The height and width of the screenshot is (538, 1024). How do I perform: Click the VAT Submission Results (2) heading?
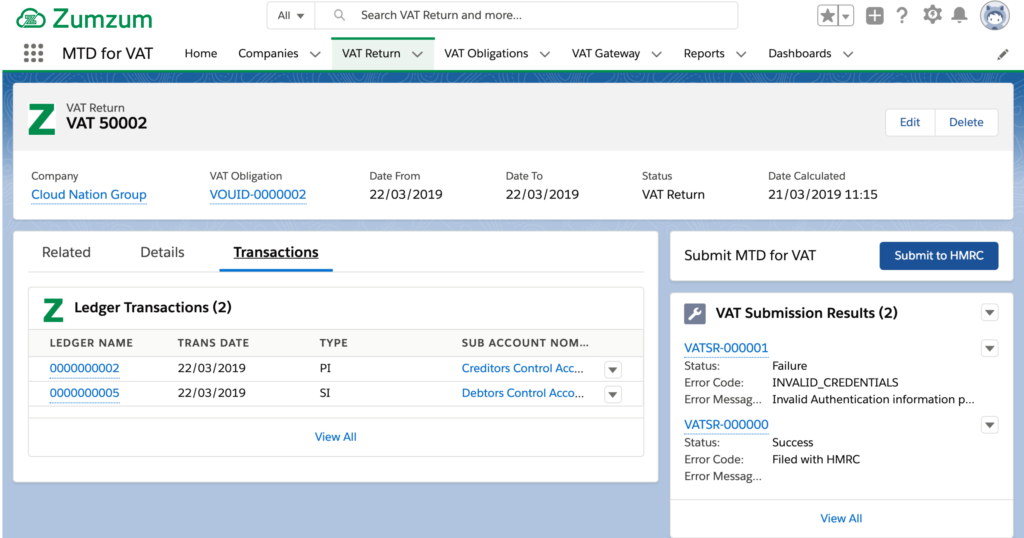tap(807, 313)
